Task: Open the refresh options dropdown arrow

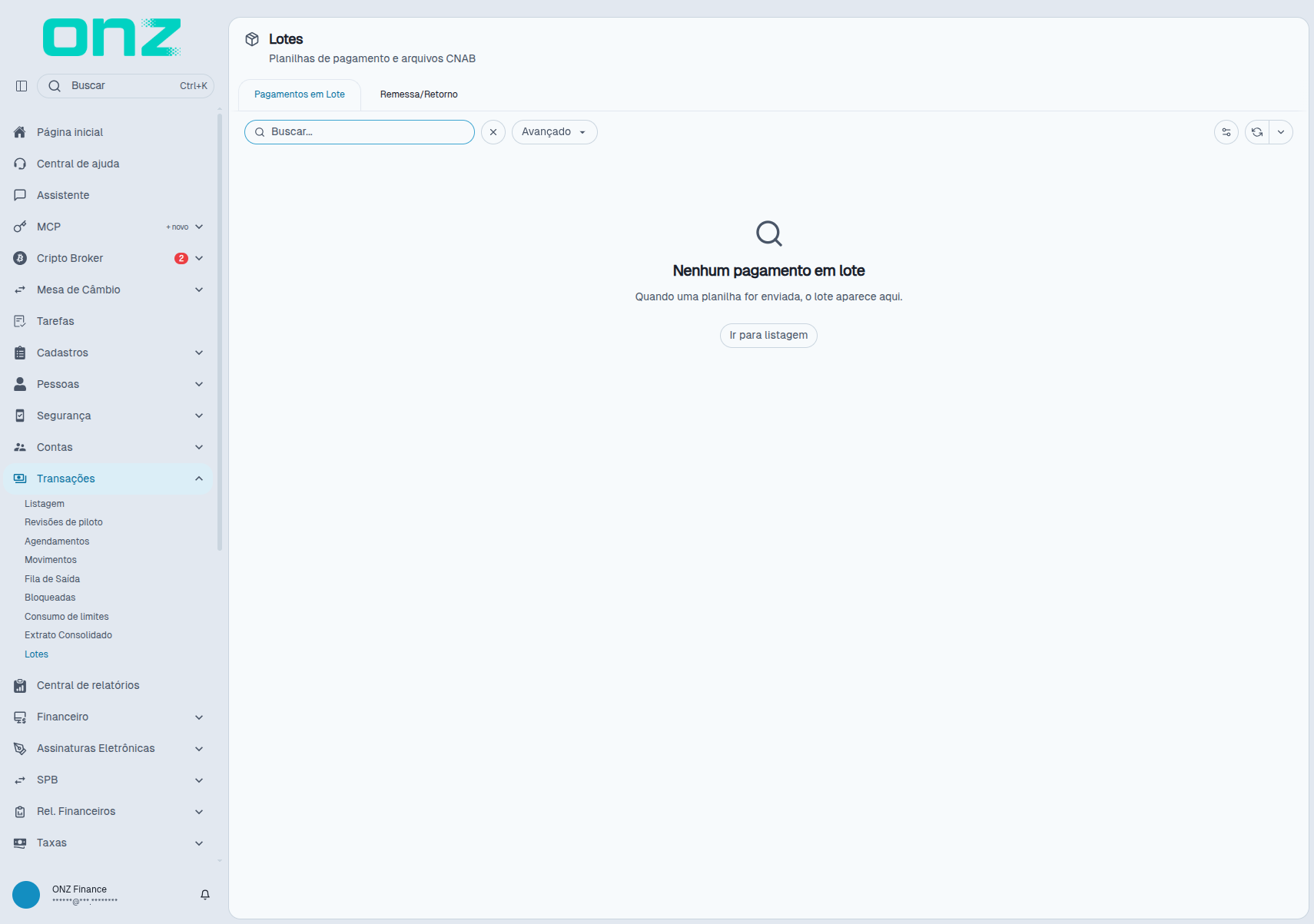Action: (x=1281, y=132)
